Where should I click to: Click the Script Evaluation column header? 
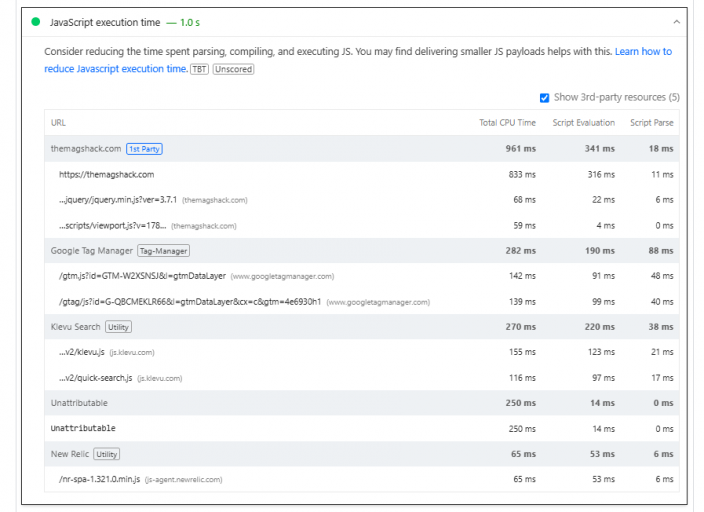pyautogui.click(x=584, y=123)
